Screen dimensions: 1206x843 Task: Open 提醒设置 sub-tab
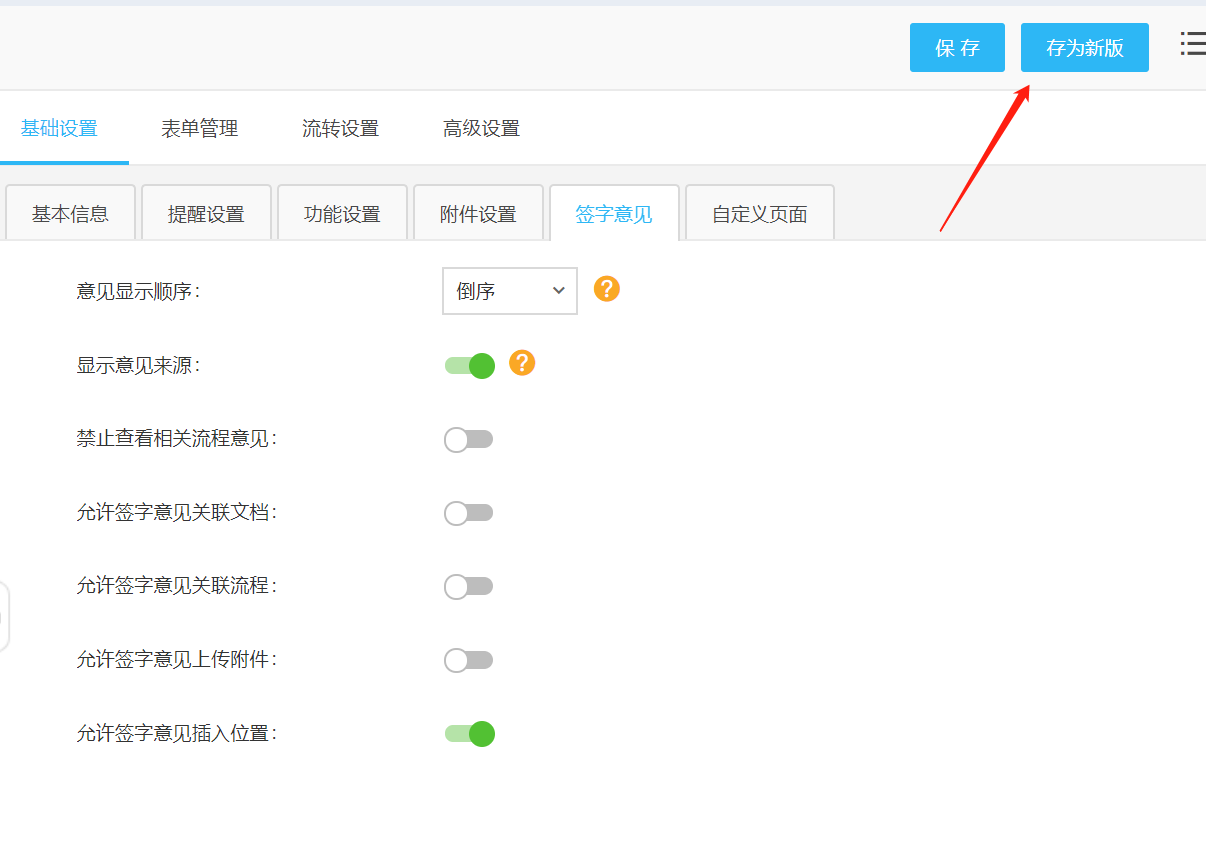[x=206, y=214]
